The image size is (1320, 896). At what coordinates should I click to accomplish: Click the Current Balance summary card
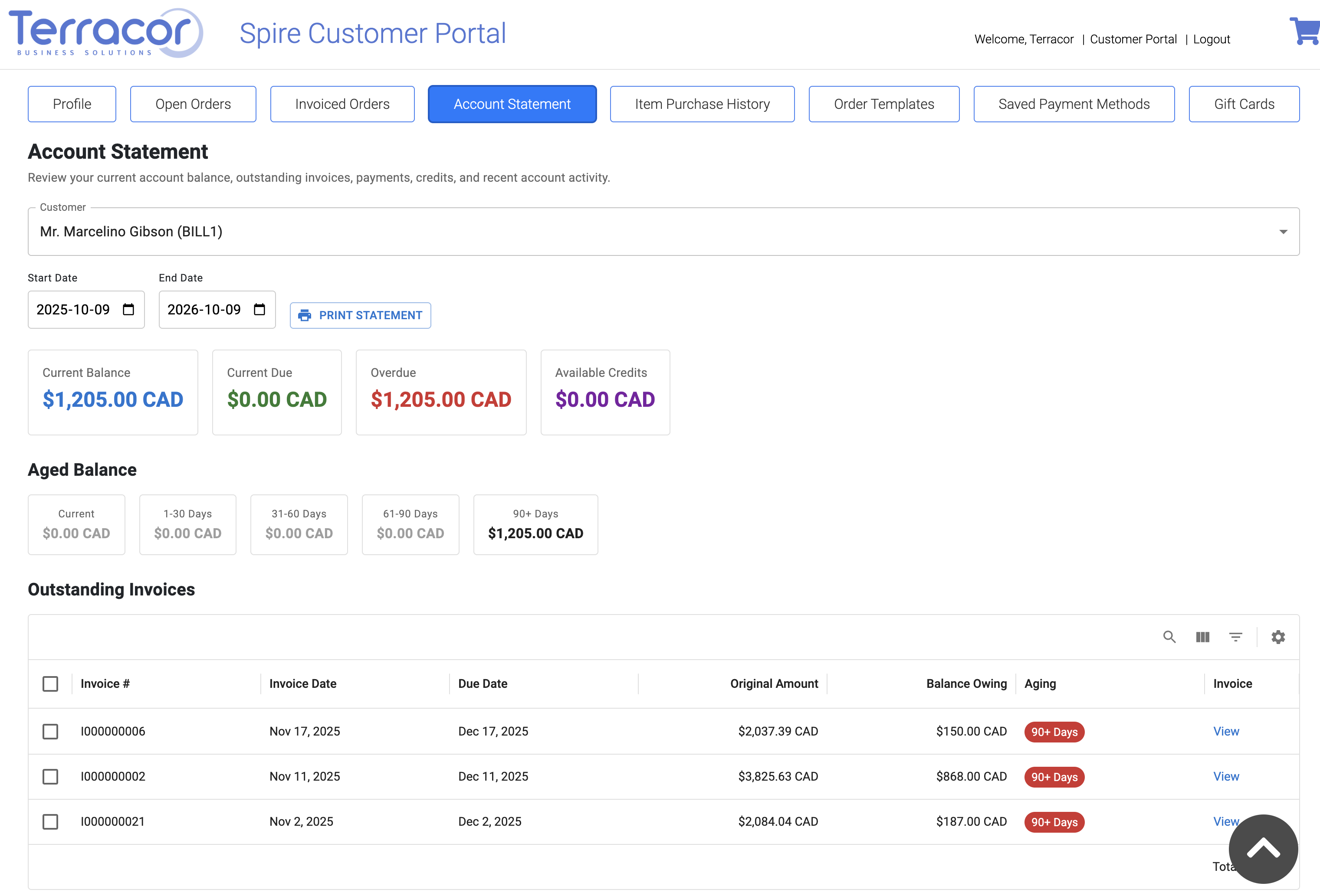[x=113, y=392]
